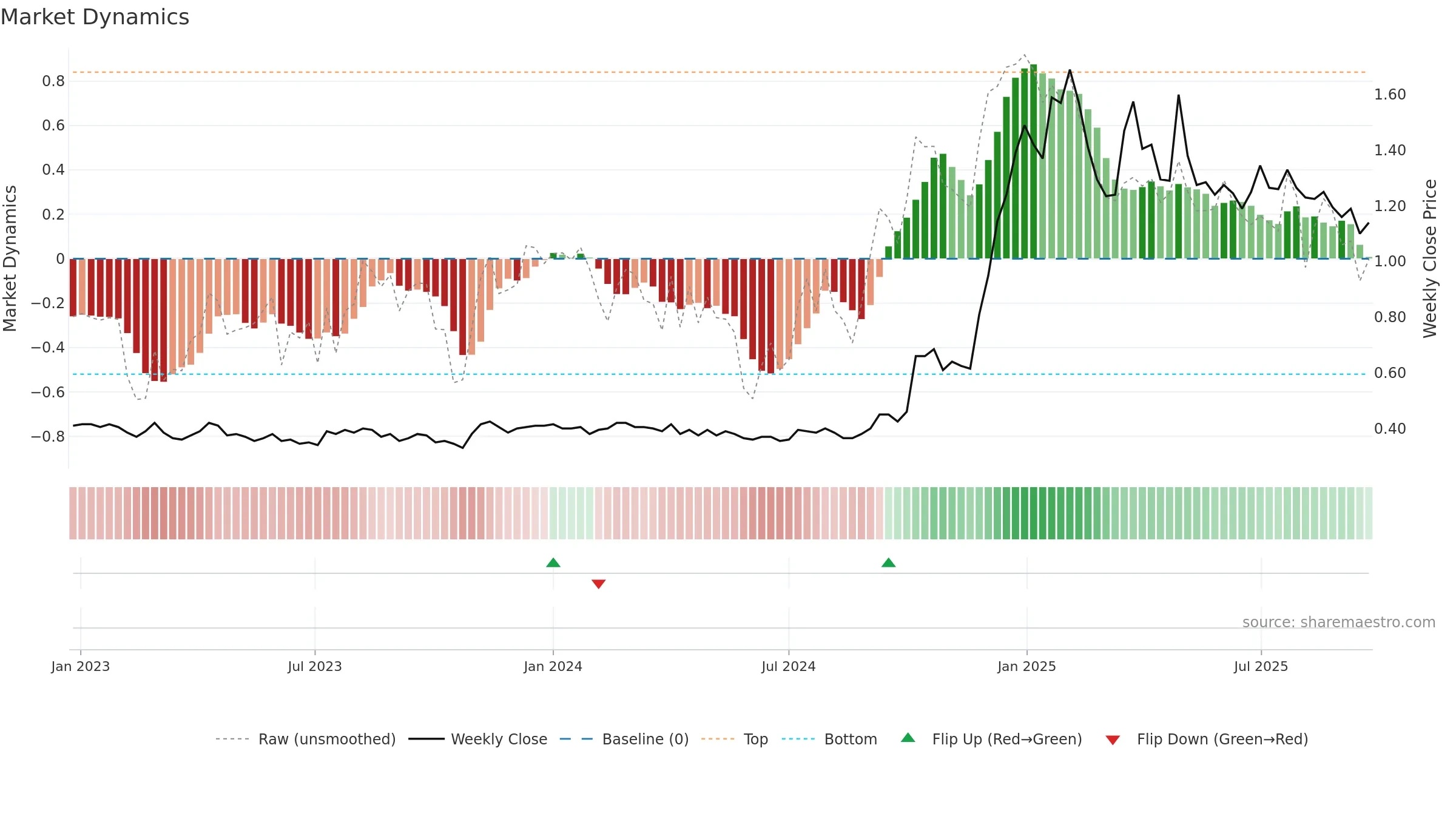Click the 0.4 left-axis tick label
Viewport: 1456px width, 819px height.
53,170
